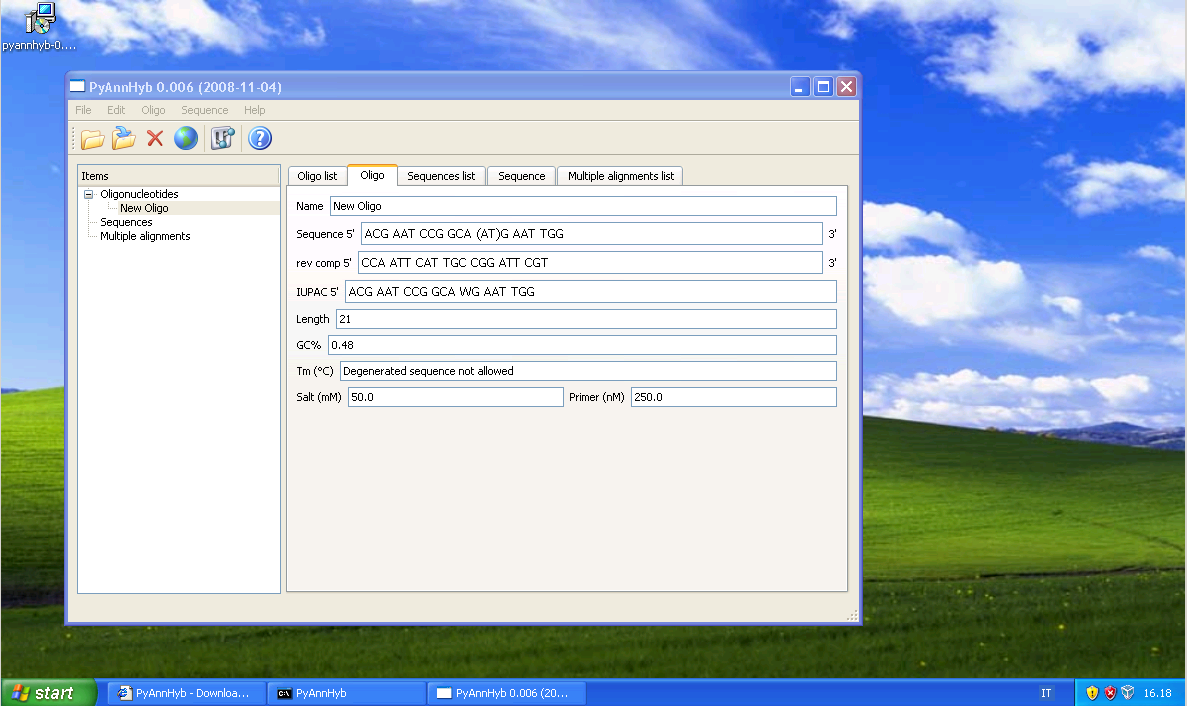Click the Primer (nM) input field
The height and width of the screenshot is (706, 1187).
point(734,397)
